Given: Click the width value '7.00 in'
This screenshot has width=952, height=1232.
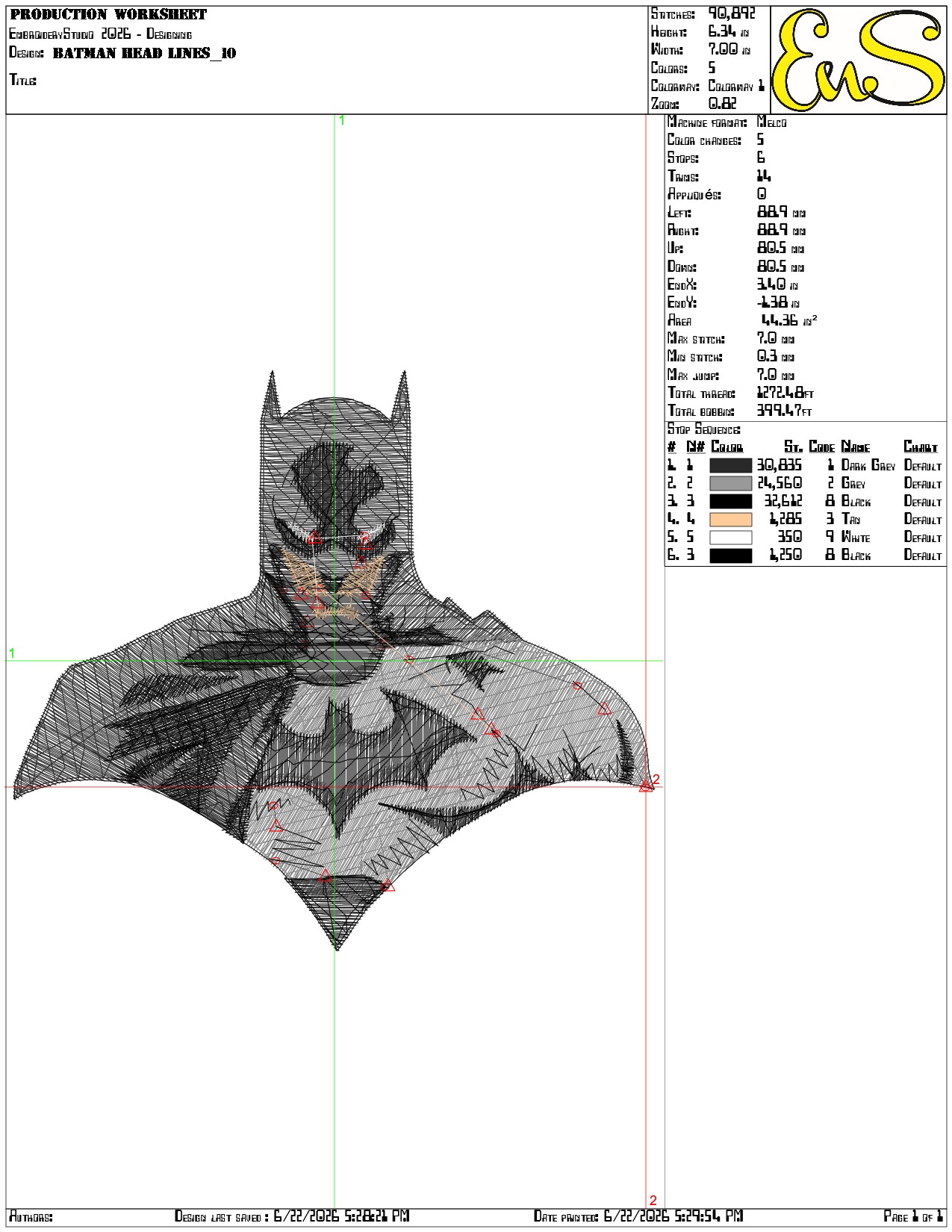Looking at the screenshot, I should (x=728, y=49).
